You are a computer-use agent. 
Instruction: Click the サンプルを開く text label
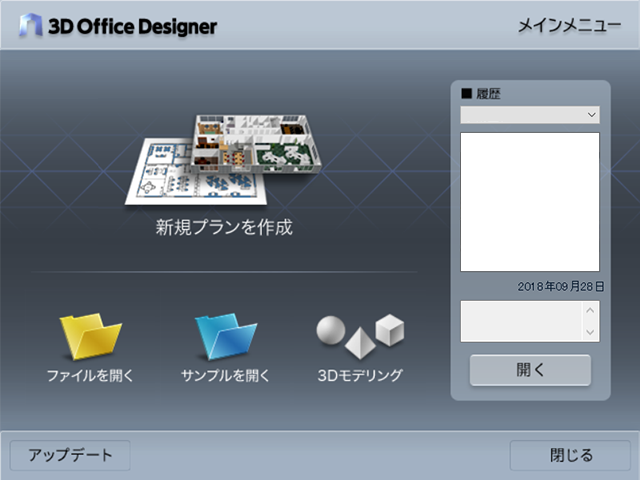(225, 376)
